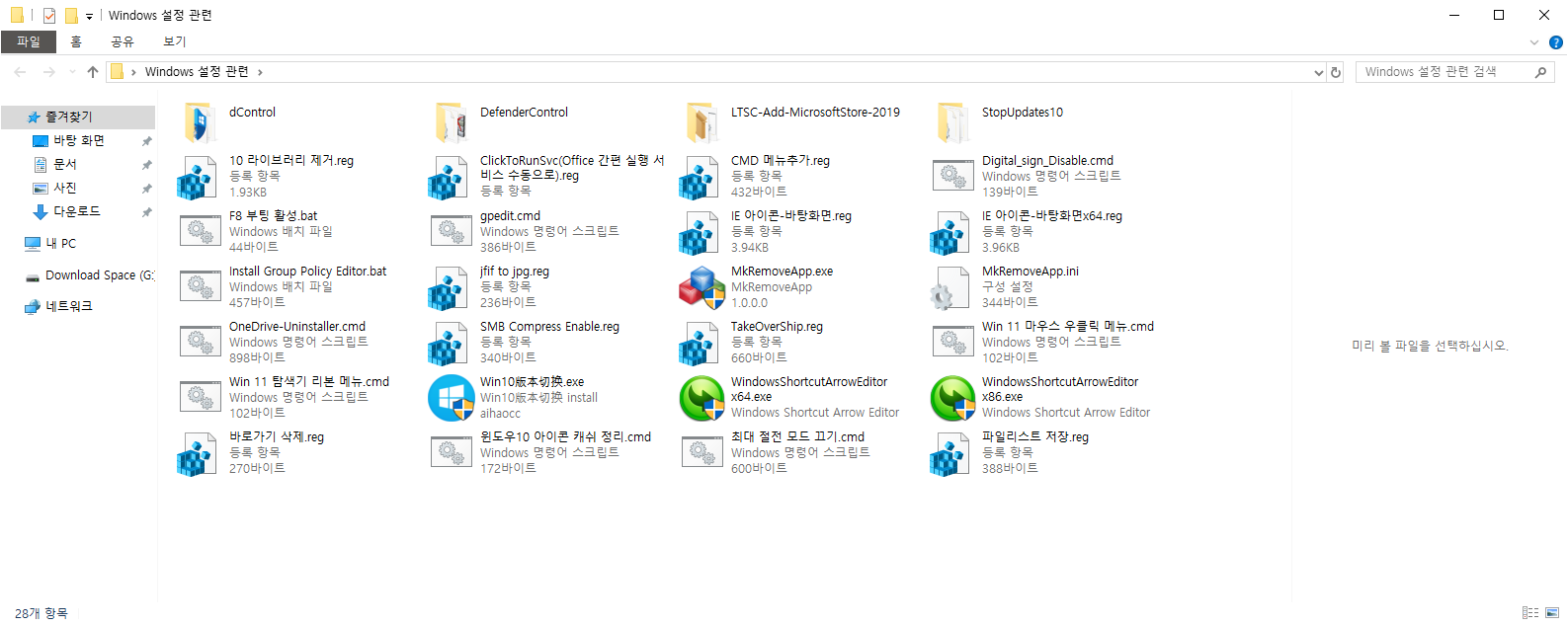
Task: Select the Digital_sign_Disable.cmd script icon
Action: 952,176
